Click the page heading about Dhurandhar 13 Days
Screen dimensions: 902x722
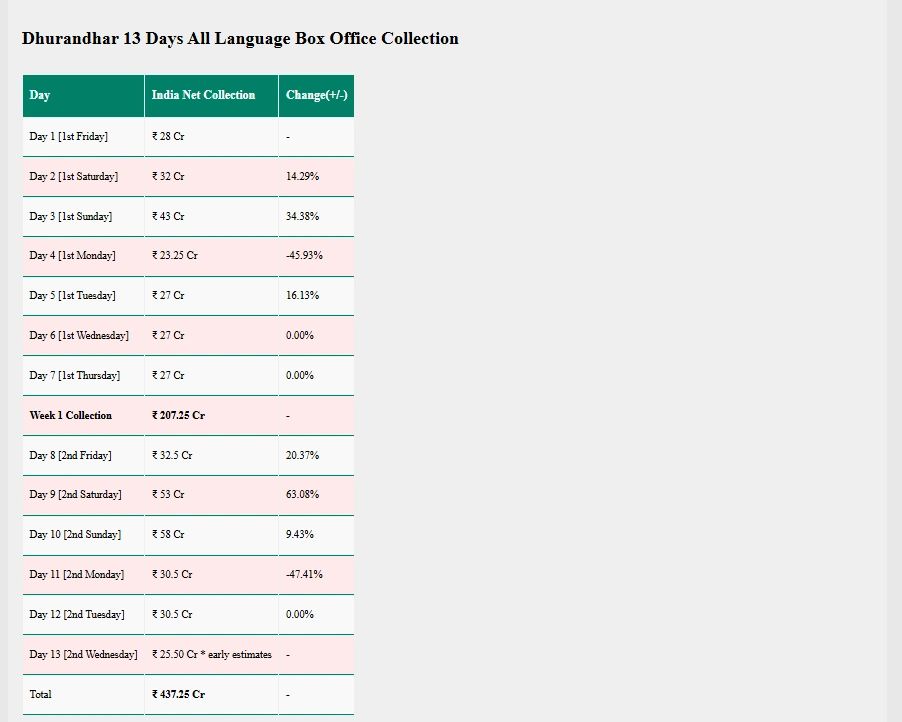[x=240, y=39]
